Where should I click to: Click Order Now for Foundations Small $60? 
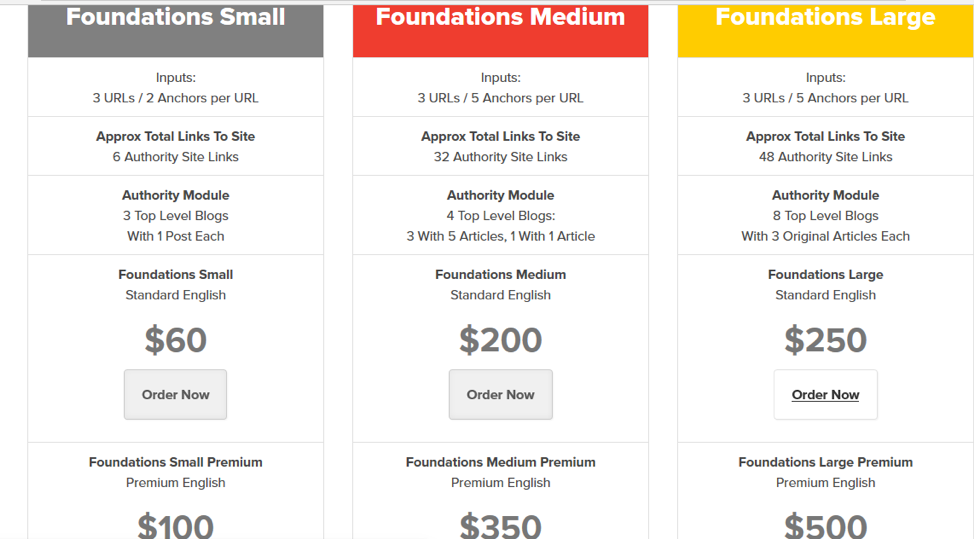point(175,394)
